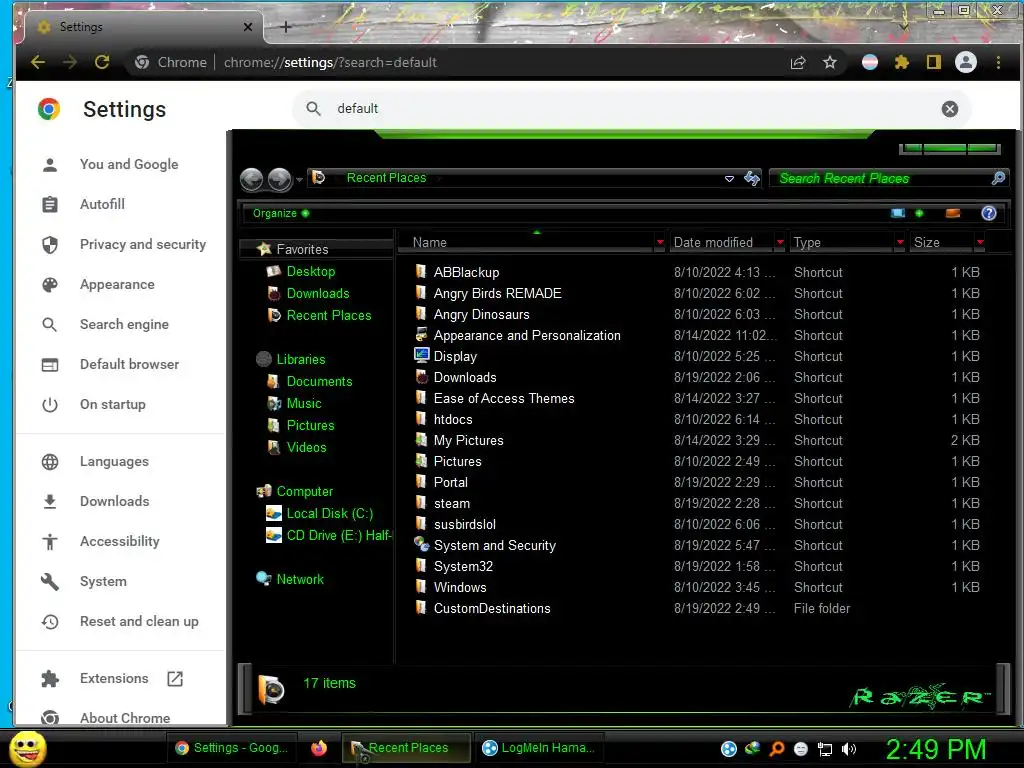Open a new Chrome tab
Viewport: 1024px width, 768px height.
coord(285,27)
